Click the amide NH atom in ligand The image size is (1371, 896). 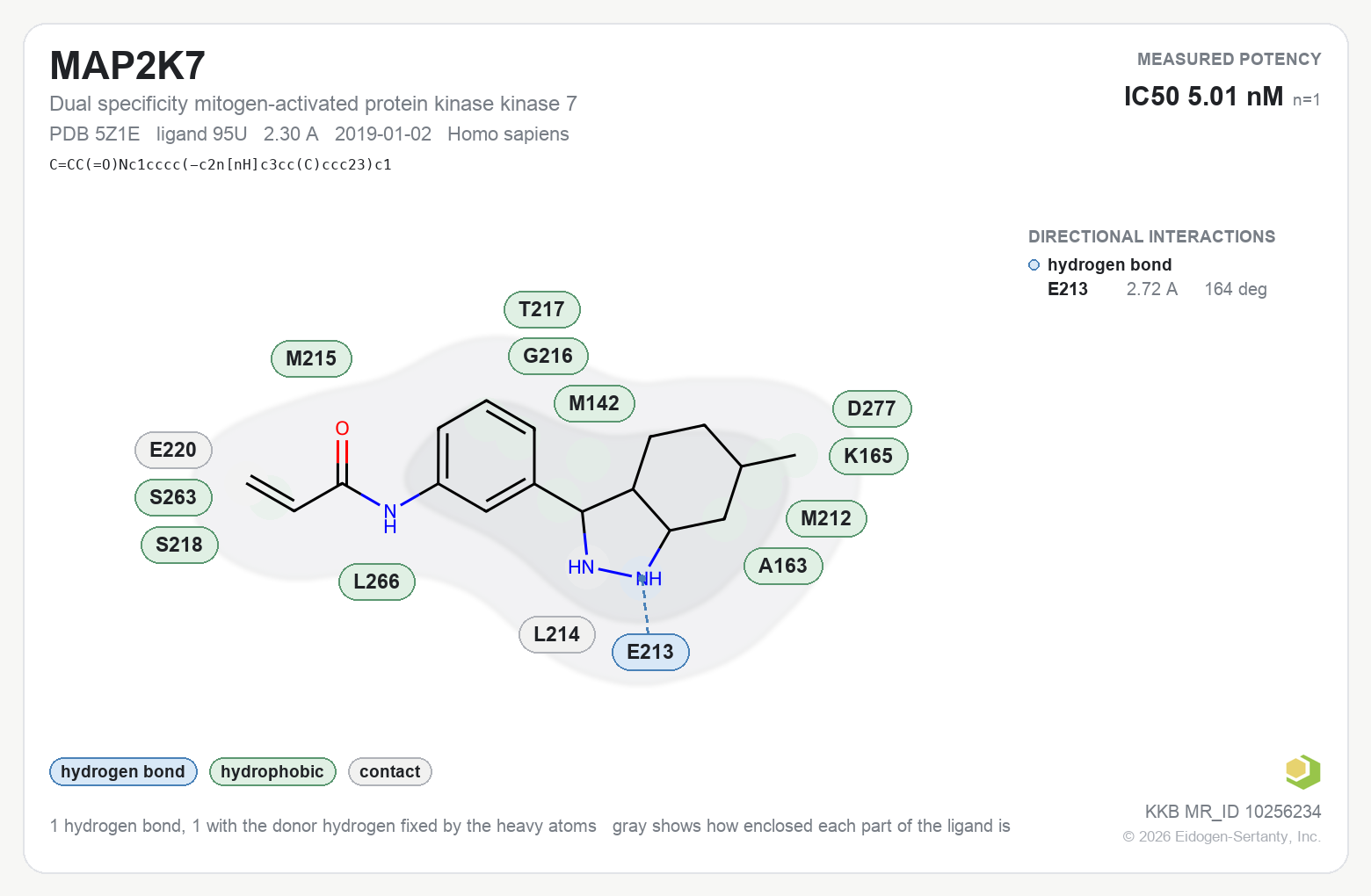point(390,517)
